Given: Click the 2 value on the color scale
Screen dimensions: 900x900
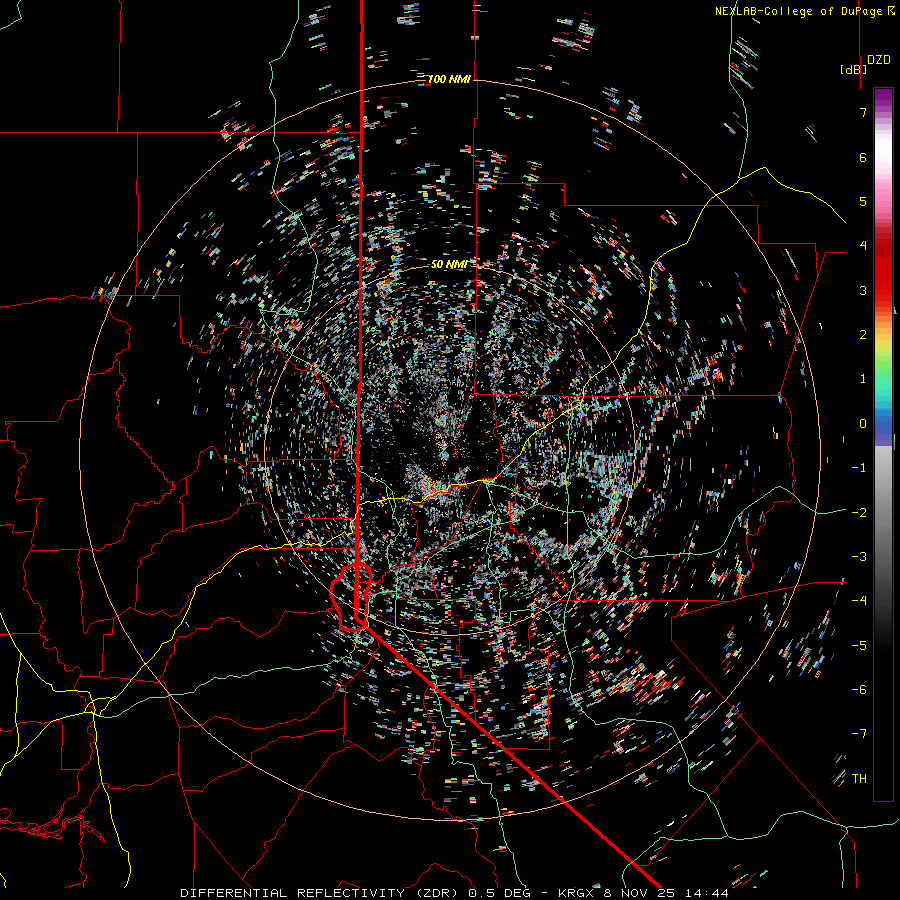Looking at the screenshot, I should [x=863, y=335].
